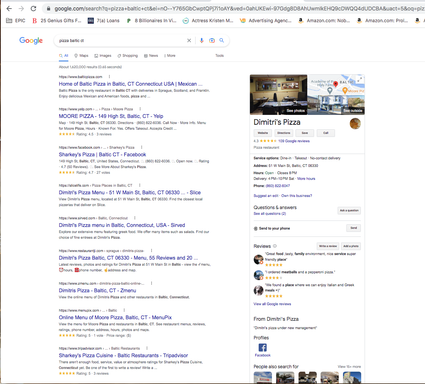Open options menu for the tripadvisor.com result
Viewport: 425px width, 384px height.
coord(147,348)
